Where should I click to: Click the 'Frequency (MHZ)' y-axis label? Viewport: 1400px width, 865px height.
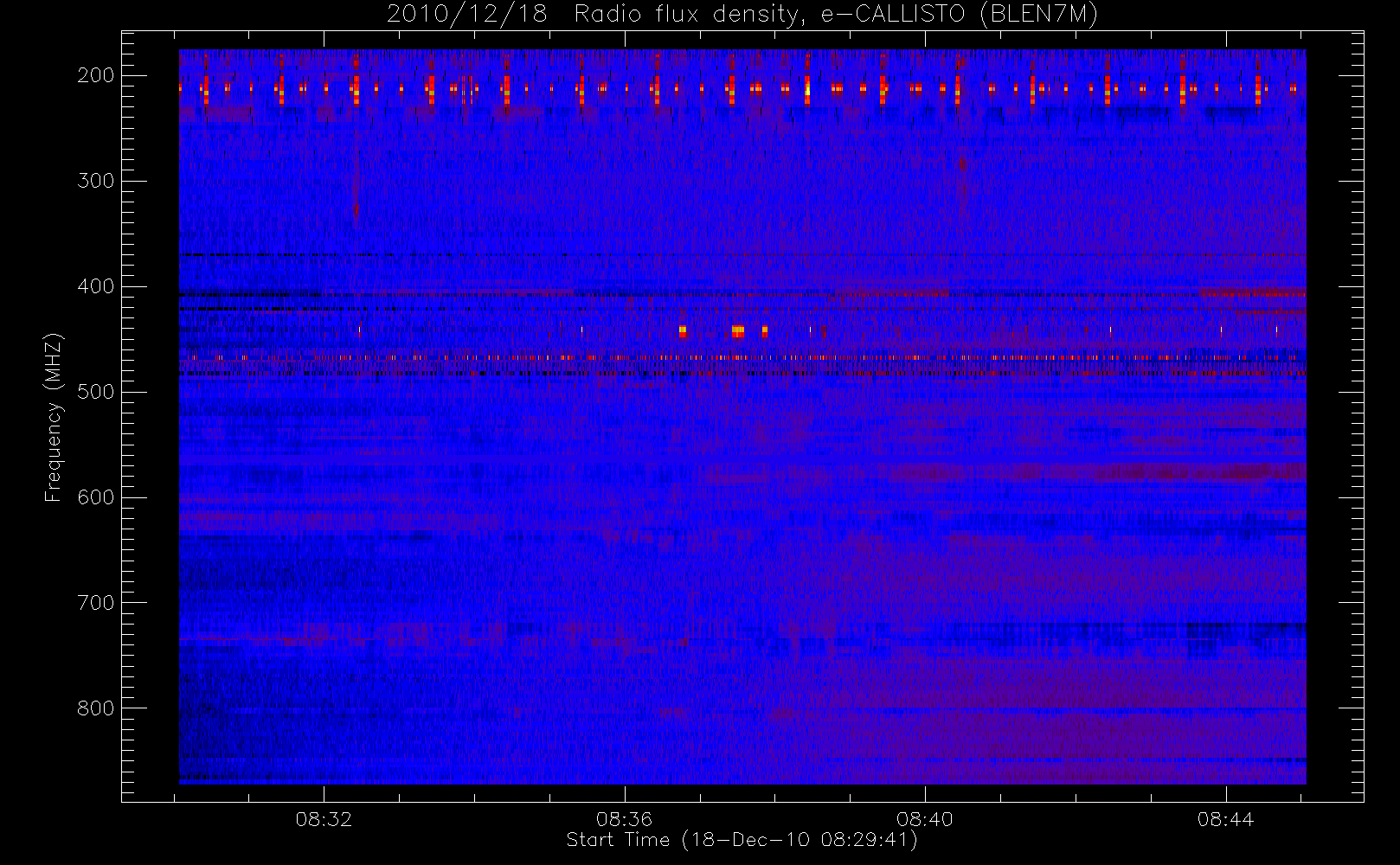tap(54, 417)
